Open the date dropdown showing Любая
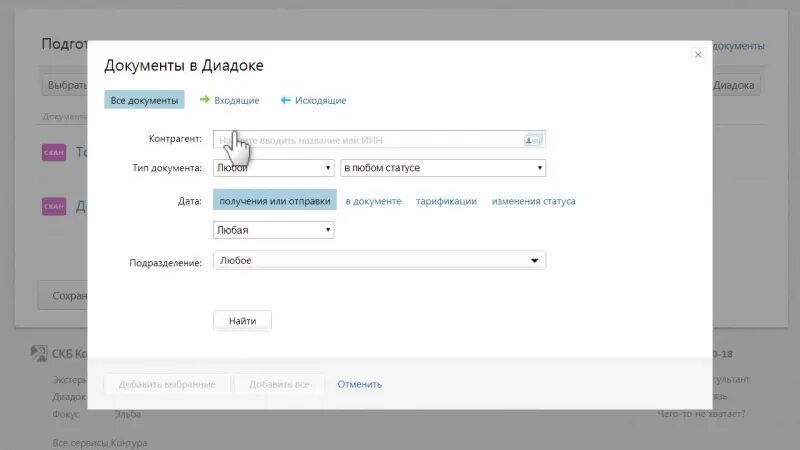800x450 pixels. pos(273,230)
